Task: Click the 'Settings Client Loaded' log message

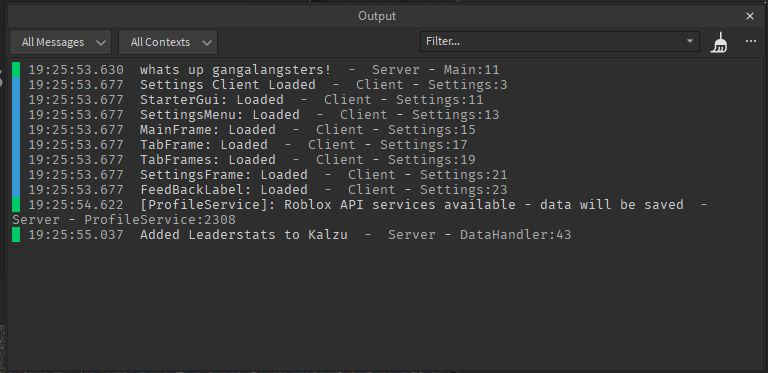Action: tap(228, 85)
